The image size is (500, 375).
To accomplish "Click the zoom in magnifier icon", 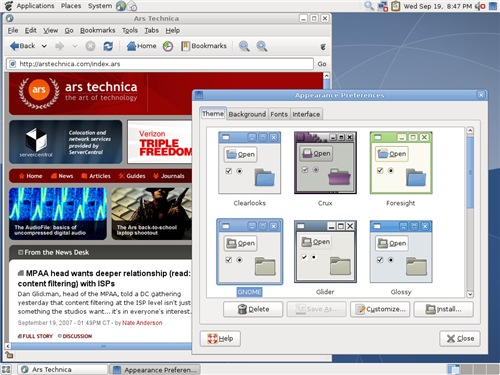I will (x=262, y=46).
